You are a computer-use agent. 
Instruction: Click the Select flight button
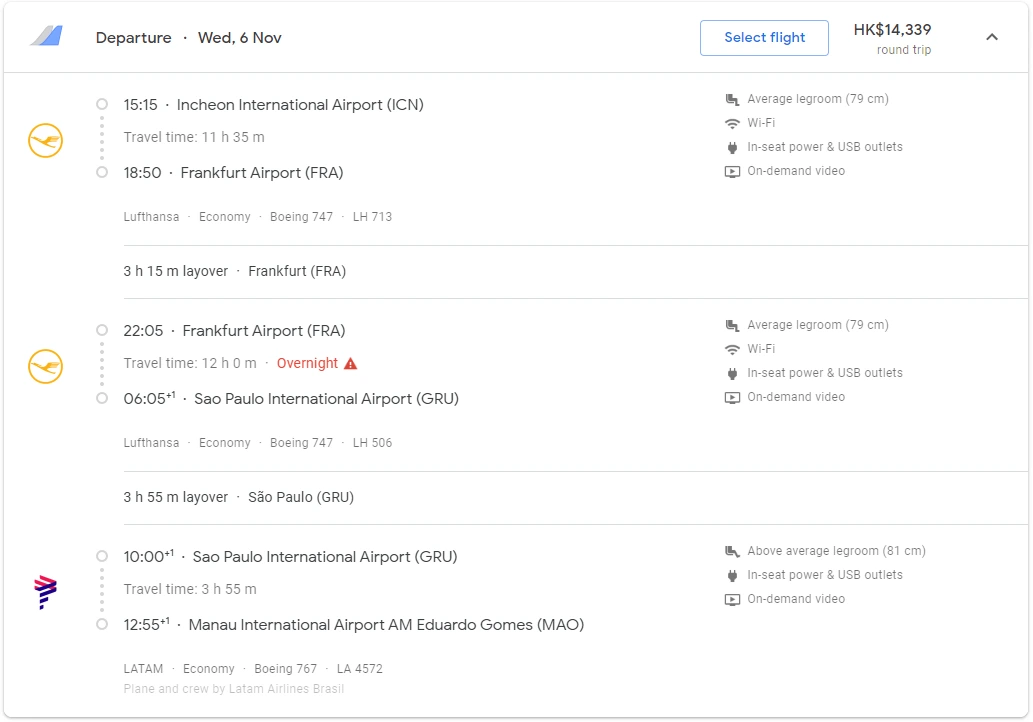[x=764, y=38]
